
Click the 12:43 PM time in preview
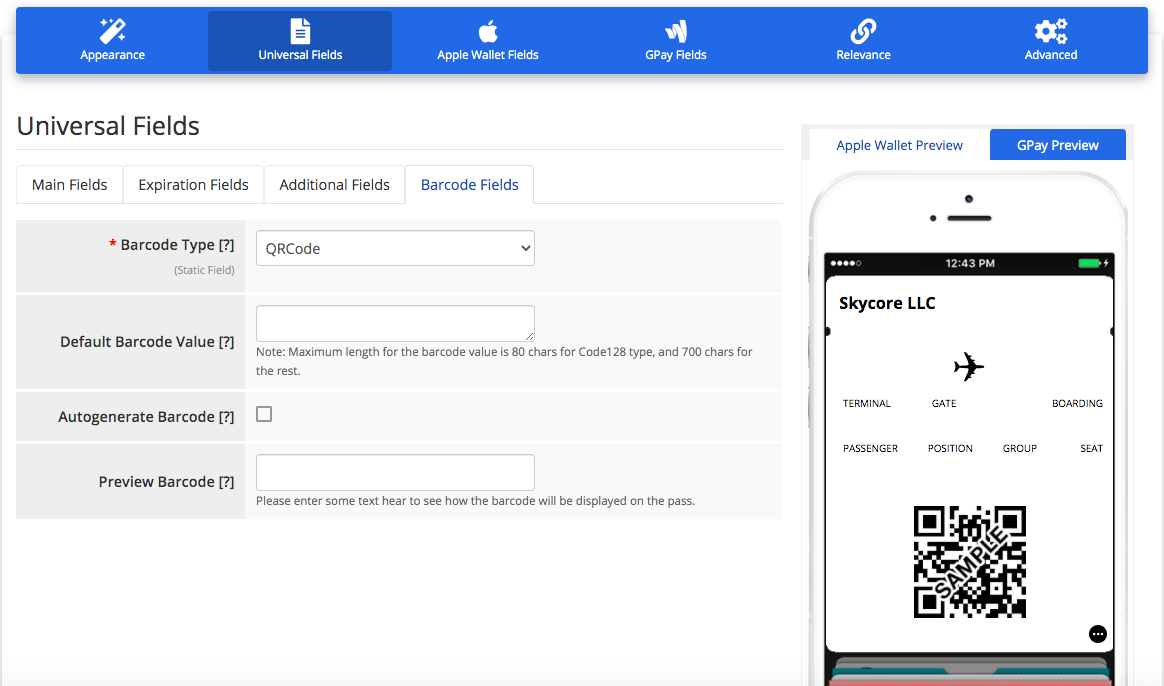click(x=970, y=264)
